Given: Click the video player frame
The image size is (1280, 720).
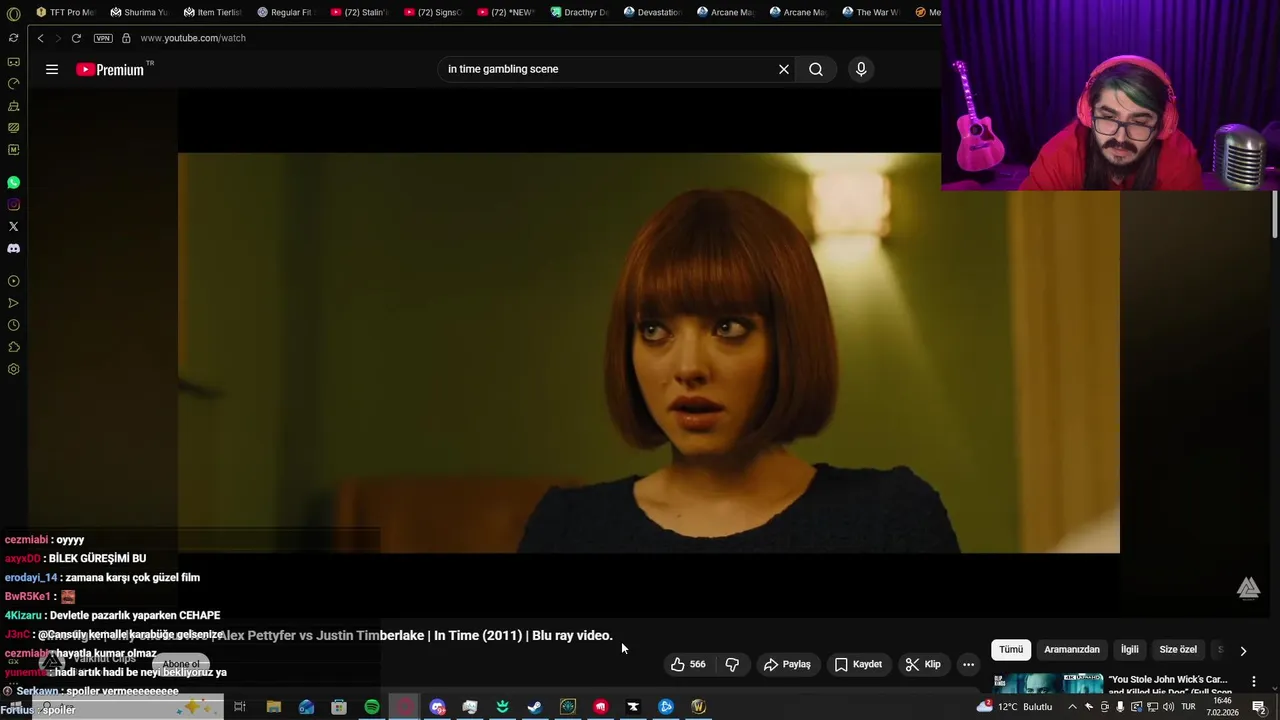Looking at the screenshot, I should 649,353.
